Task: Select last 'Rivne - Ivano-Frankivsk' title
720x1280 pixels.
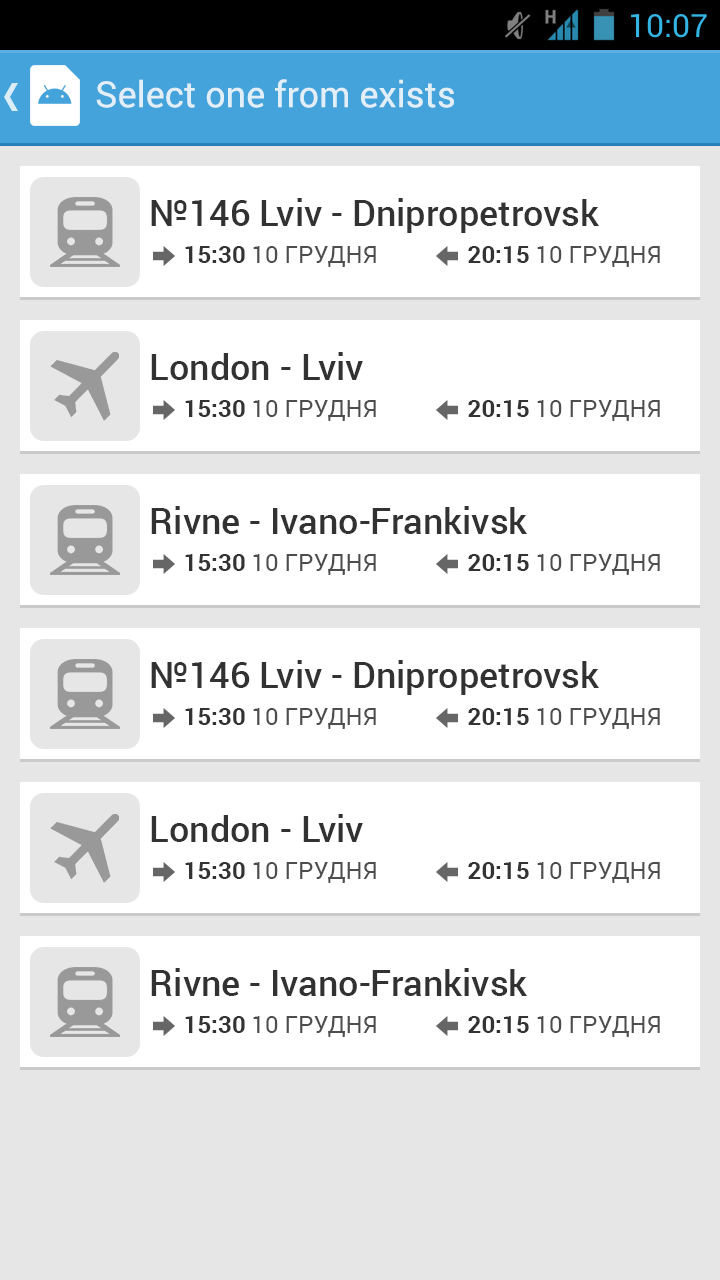Action: [338, 984]
